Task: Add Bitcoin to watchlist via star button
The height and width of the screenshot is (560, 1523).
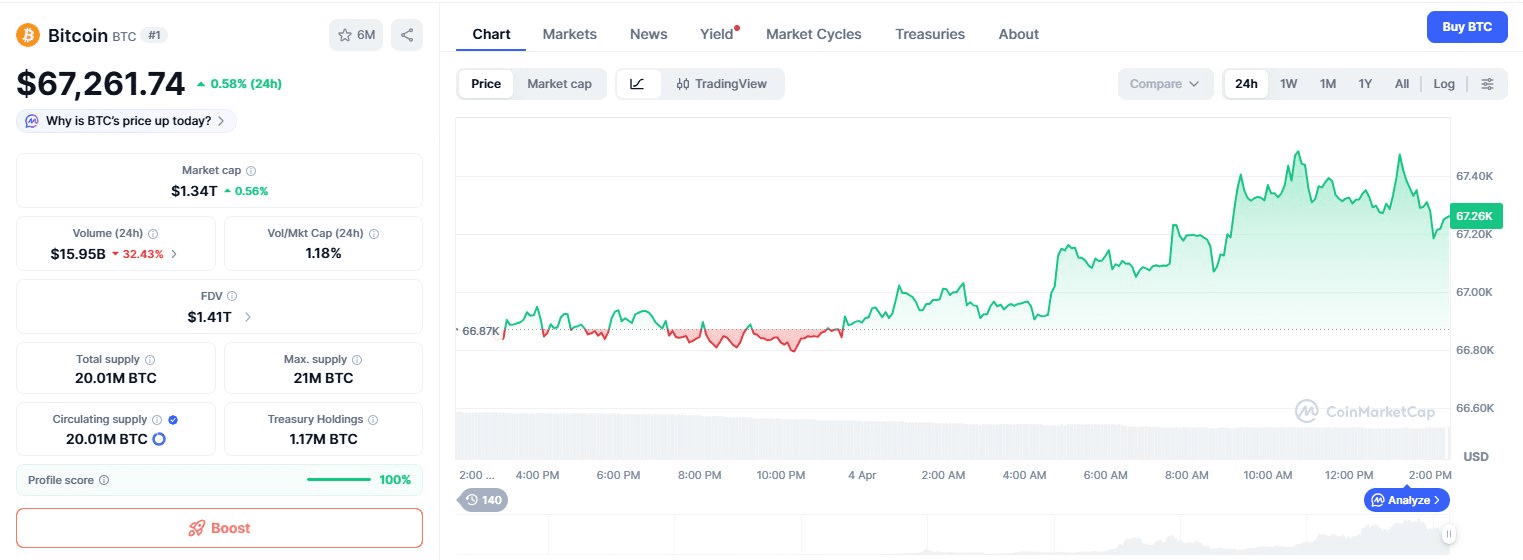Action: pyautogui.click(x=356, y=35)
